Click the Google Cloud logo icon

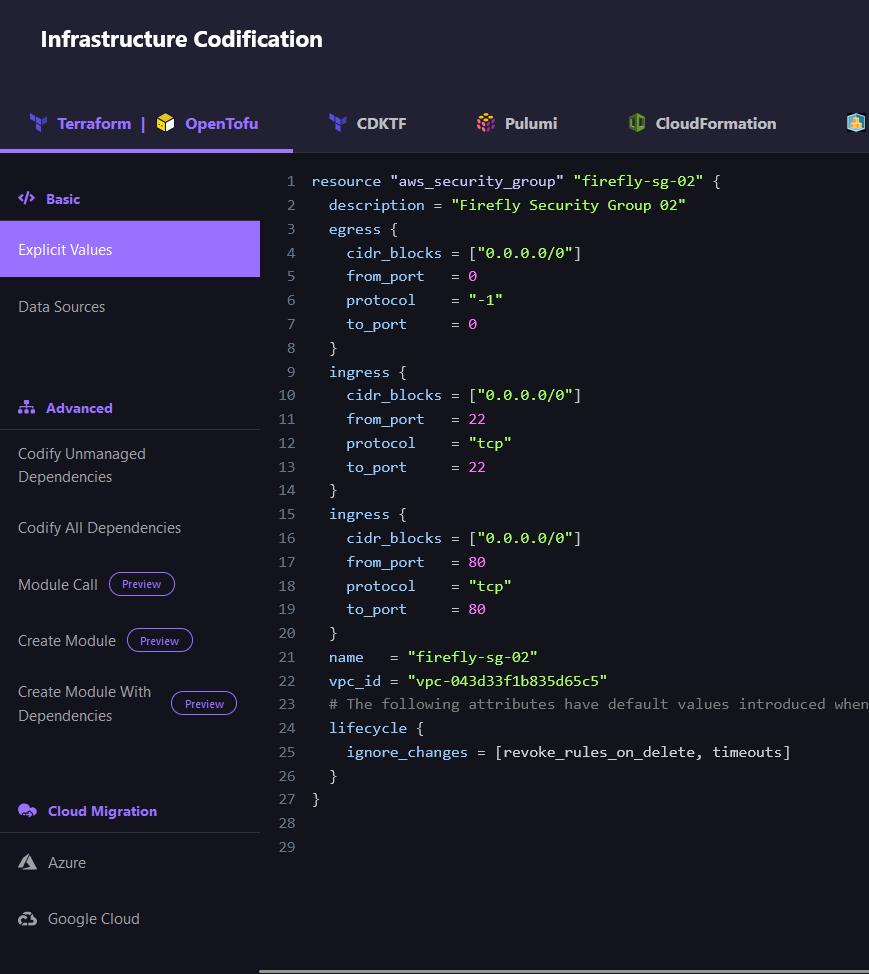(27, 919)
